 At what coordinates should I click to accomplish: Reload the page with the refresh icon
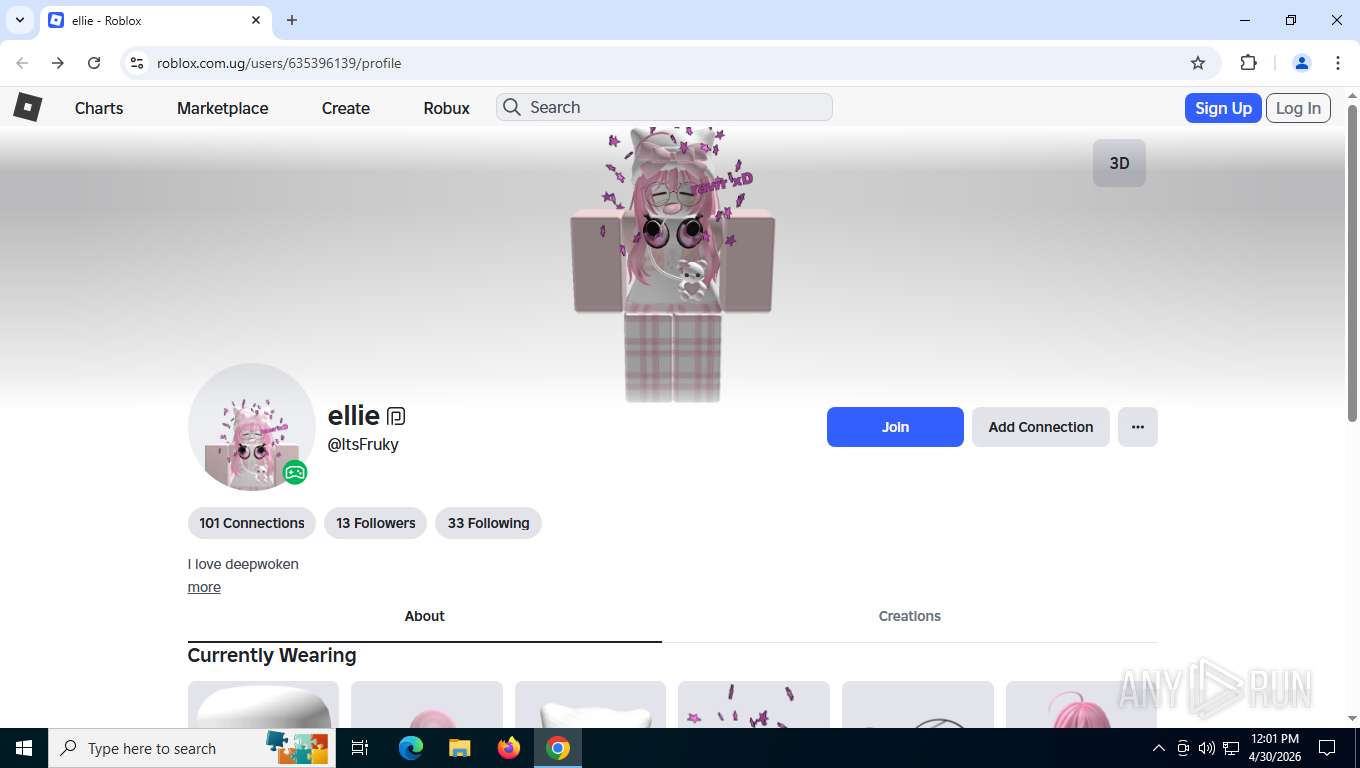point(94,63)
